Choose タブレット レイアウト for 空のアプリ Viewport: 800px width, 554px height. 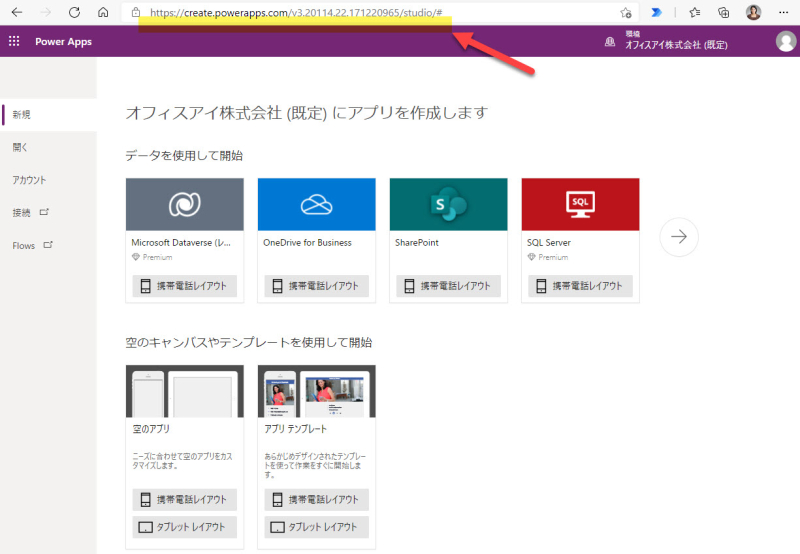[x=185, y=527]
